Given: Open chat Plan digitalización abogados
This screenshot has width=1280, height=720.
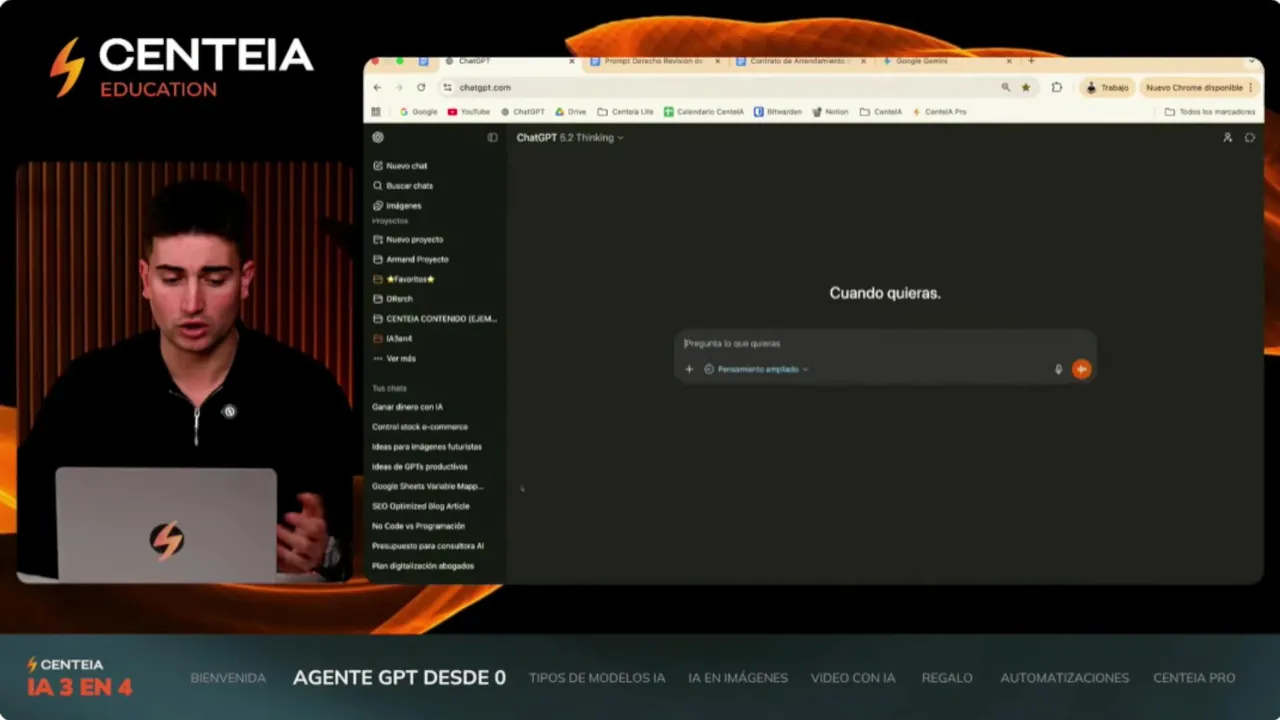Looking at the screenshot, I should (423, 566).
